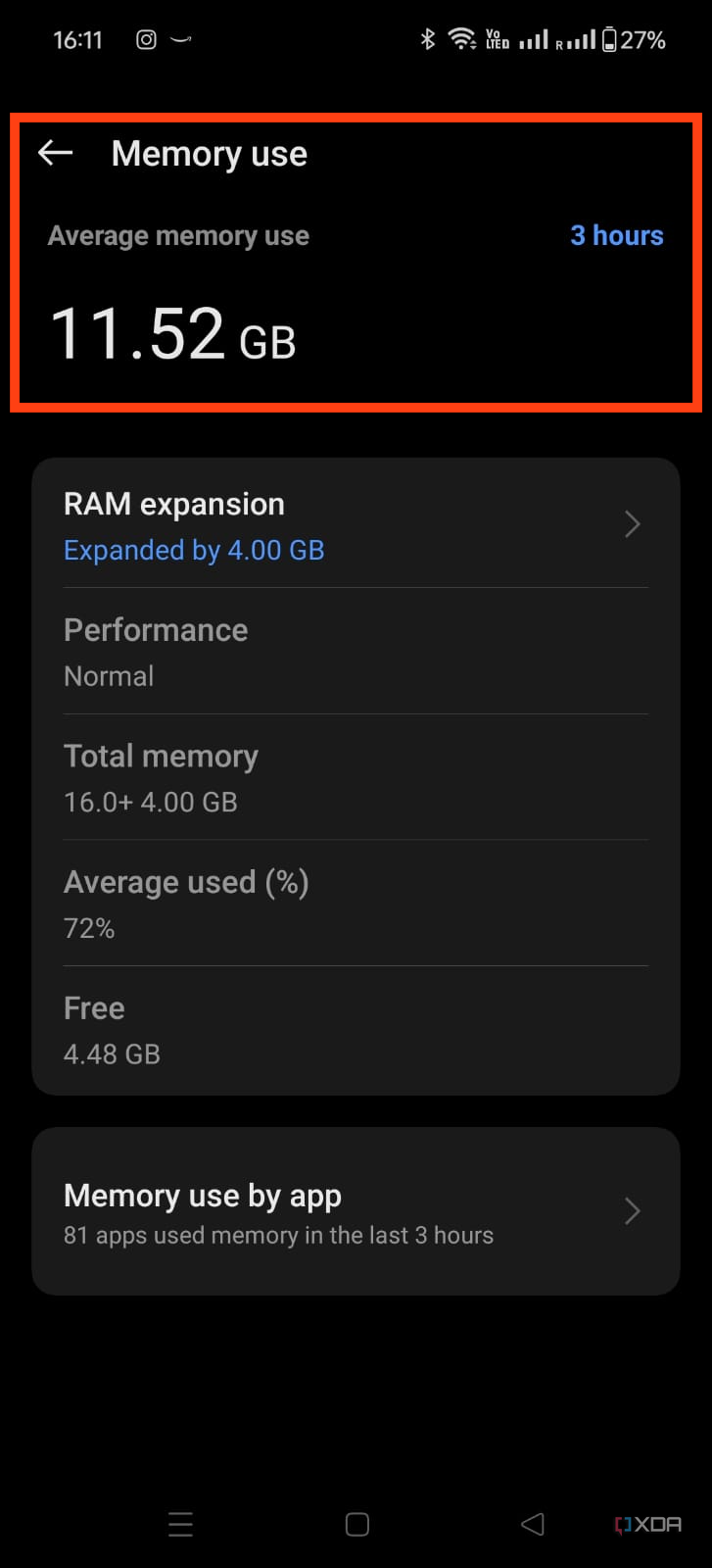Tap the battery 27% indicator
Image resolution: width=712 pixels, height=1568 pixels.
click(634, 40)
